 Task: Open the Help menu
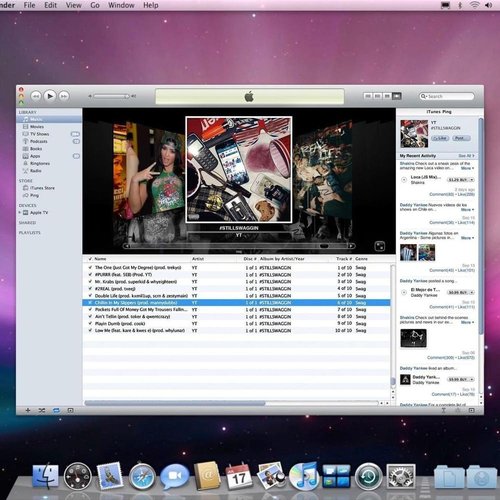click(151, 5)
